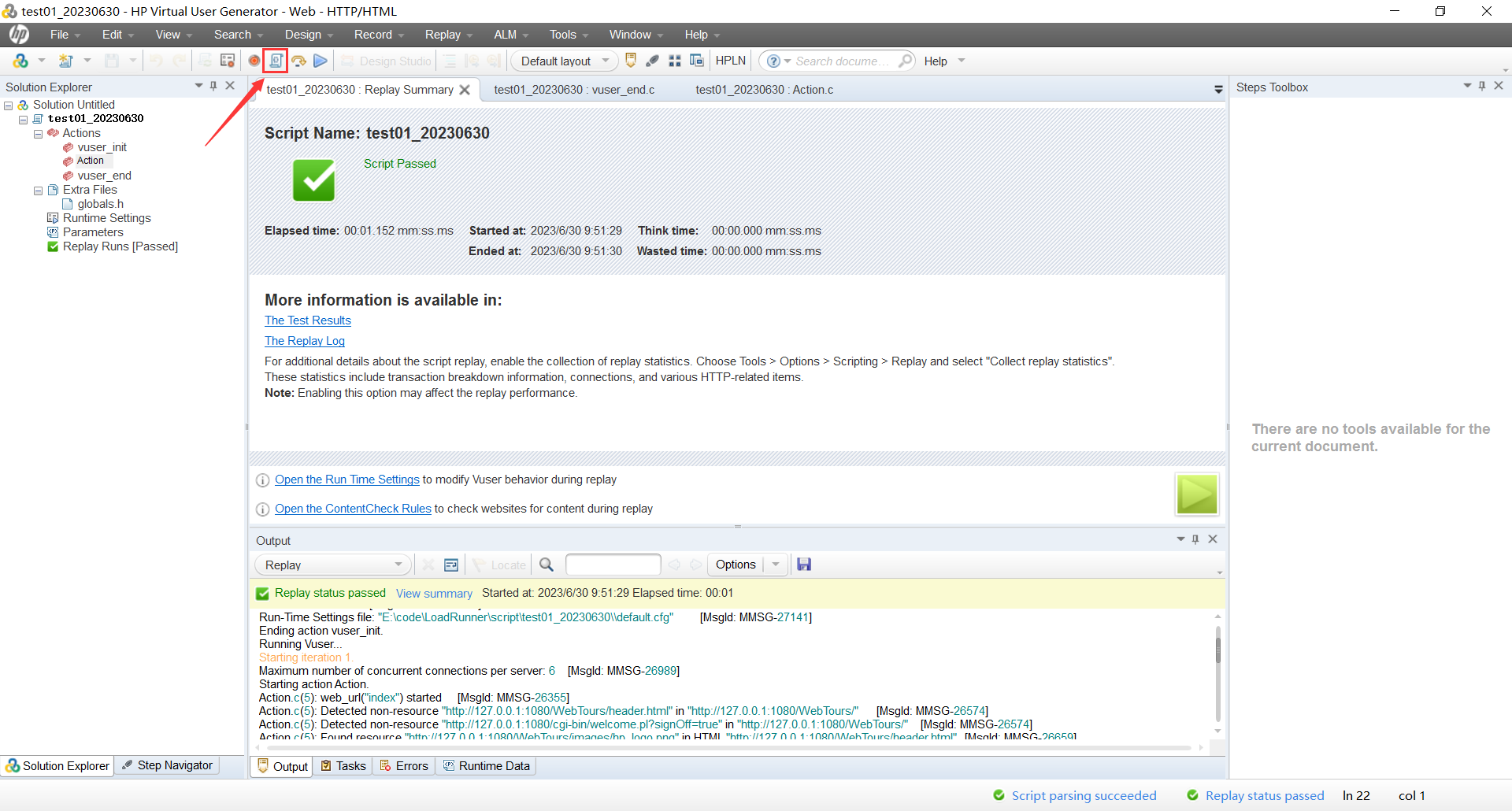Close the Output panel

[x=1213, y=539]
